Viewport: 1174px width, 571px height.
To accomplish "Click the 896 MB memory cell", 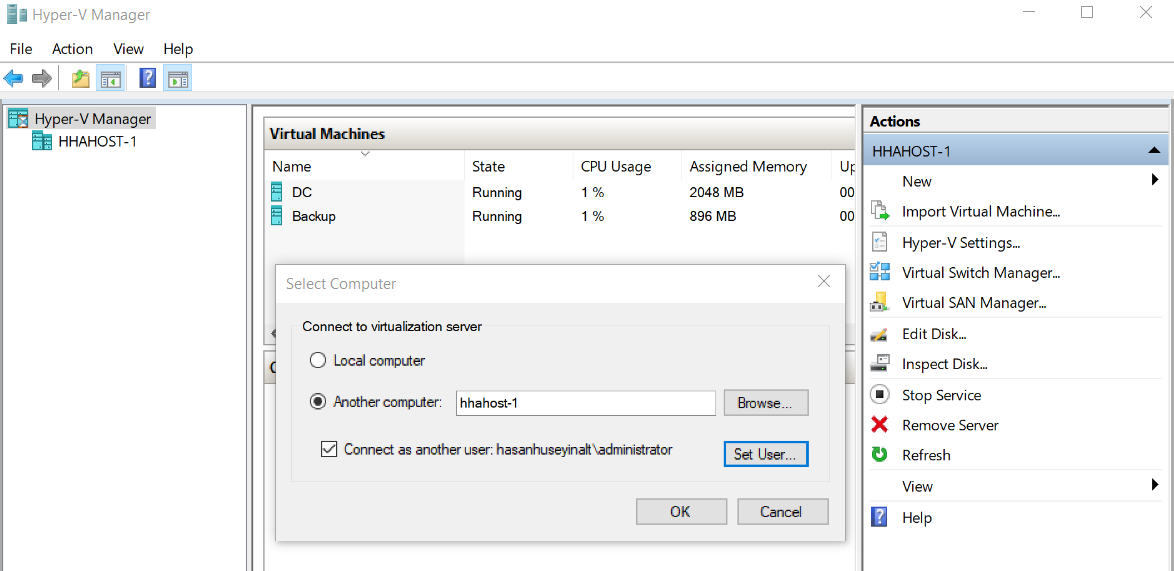I will tap(713, 216).
